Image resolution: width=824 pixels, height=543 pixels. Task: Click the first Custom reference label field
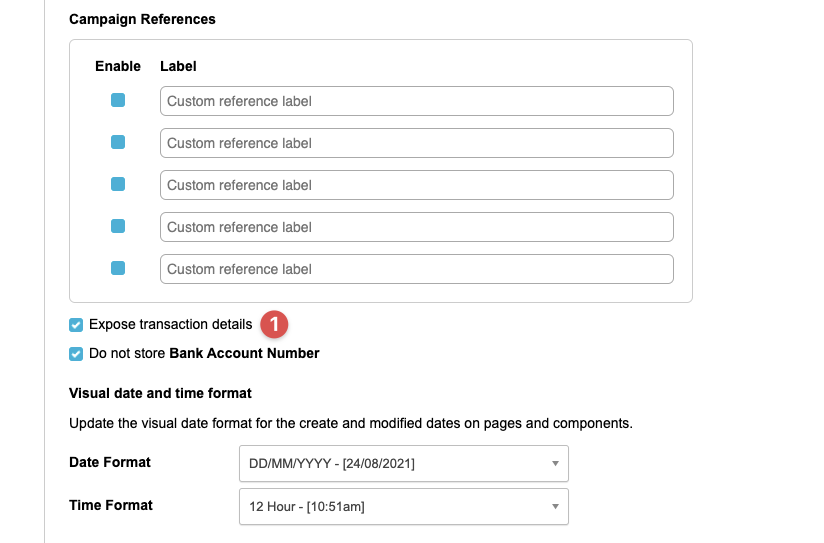[416, 101]
